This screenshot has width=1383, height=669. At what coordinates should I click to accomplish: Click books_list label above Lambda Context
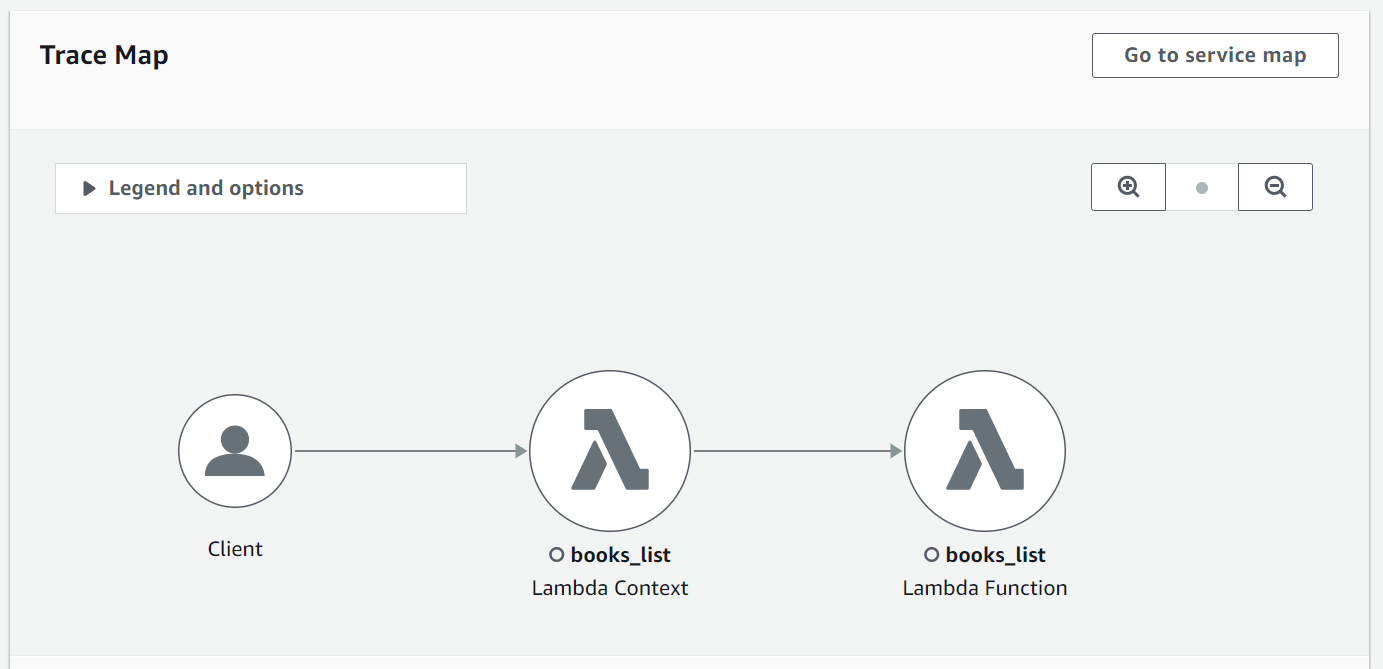(x=620, y=555)
